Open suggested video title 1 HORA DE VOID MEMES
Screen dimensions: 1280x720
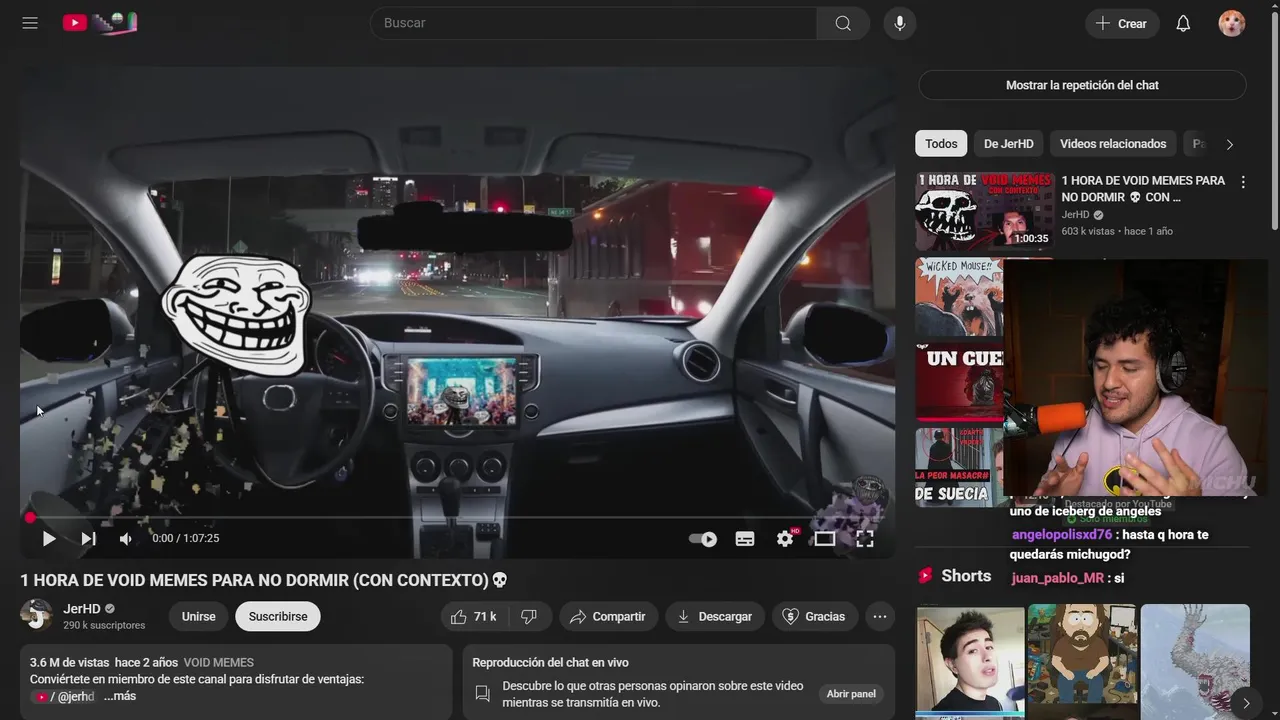pos(1143,189)
